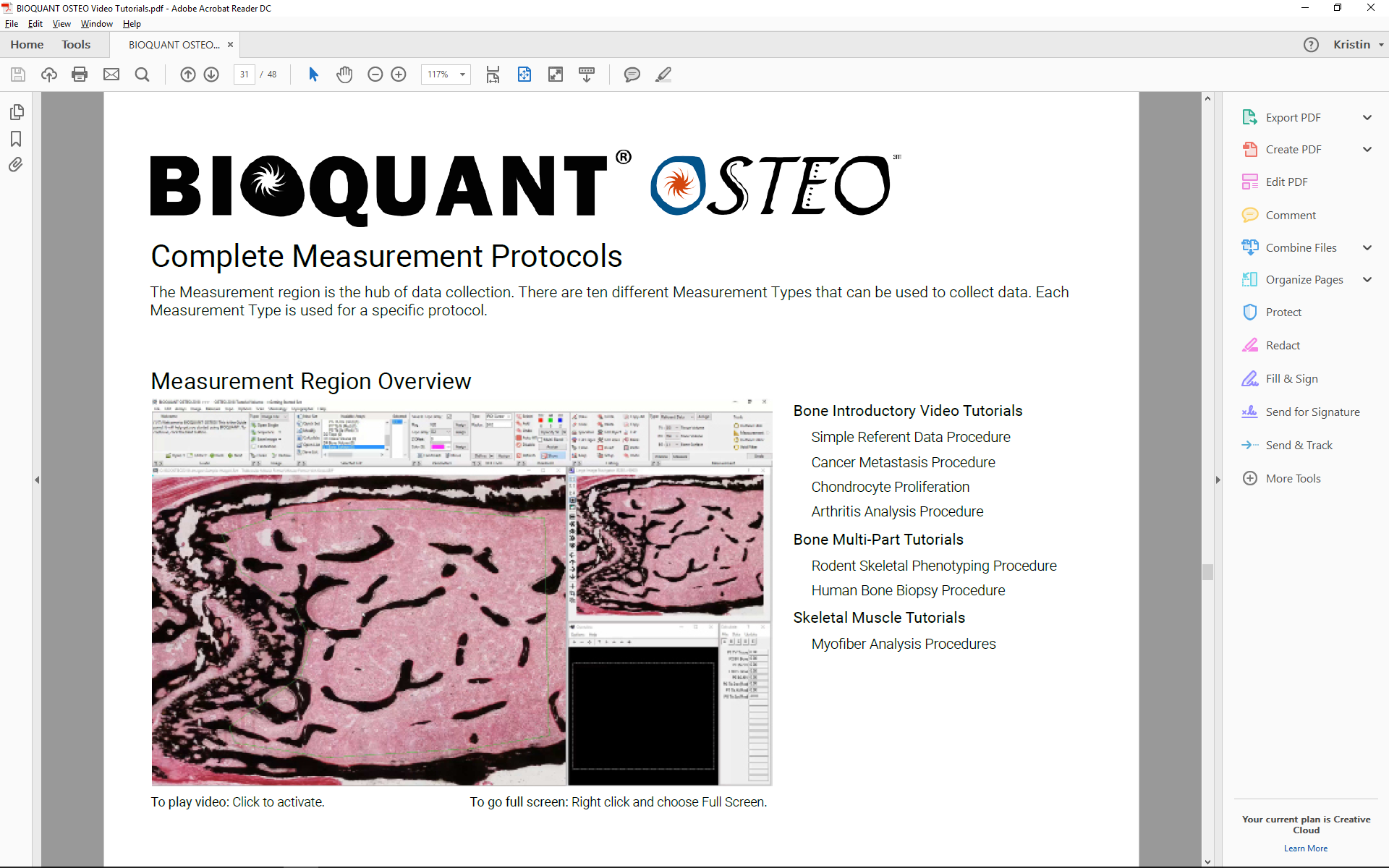Click the fit one full page icon
The width and height of the screenshot is (1389, 868).
(524, 75)
